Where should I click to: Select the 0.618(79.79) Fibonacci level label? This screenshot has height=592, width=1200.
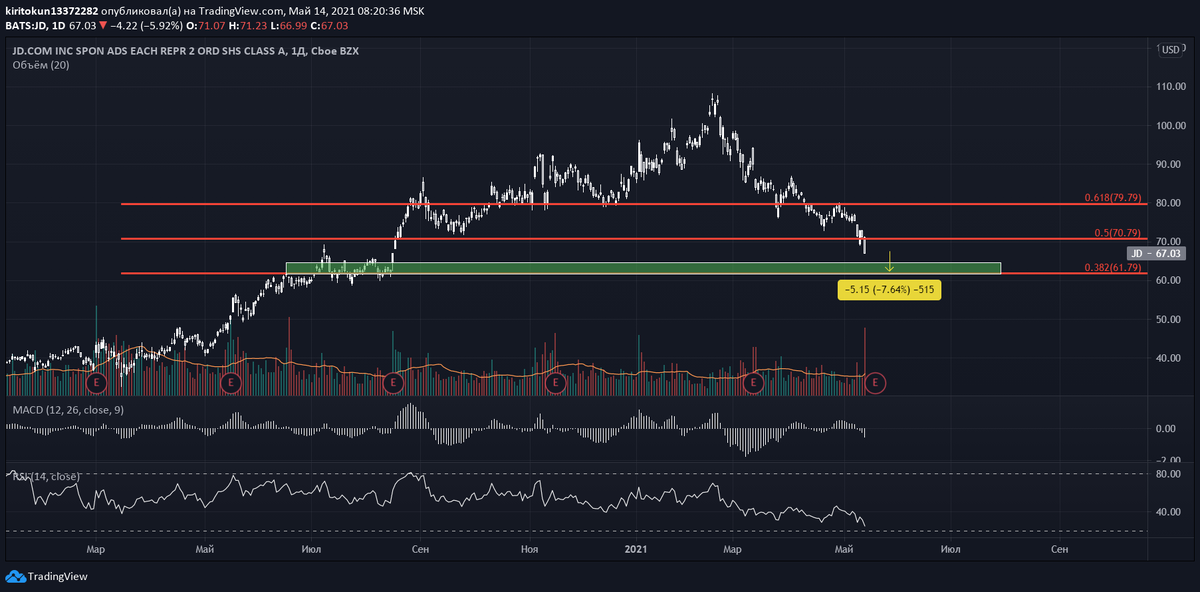1112,198
